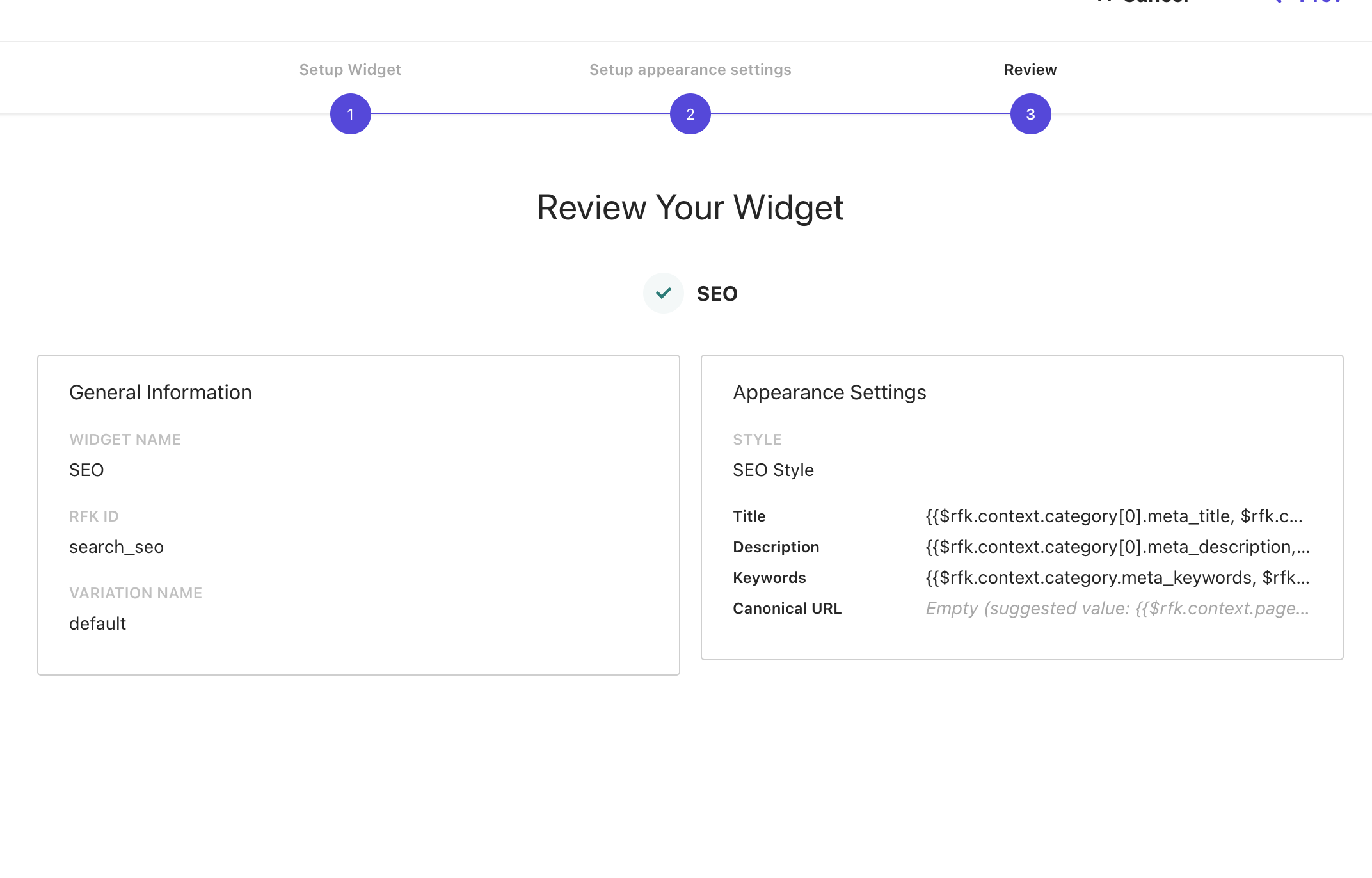This screenshot has height=878, width=1372.
Task: Click SEO value under WIDGET NAME
Action: (86, 470)
